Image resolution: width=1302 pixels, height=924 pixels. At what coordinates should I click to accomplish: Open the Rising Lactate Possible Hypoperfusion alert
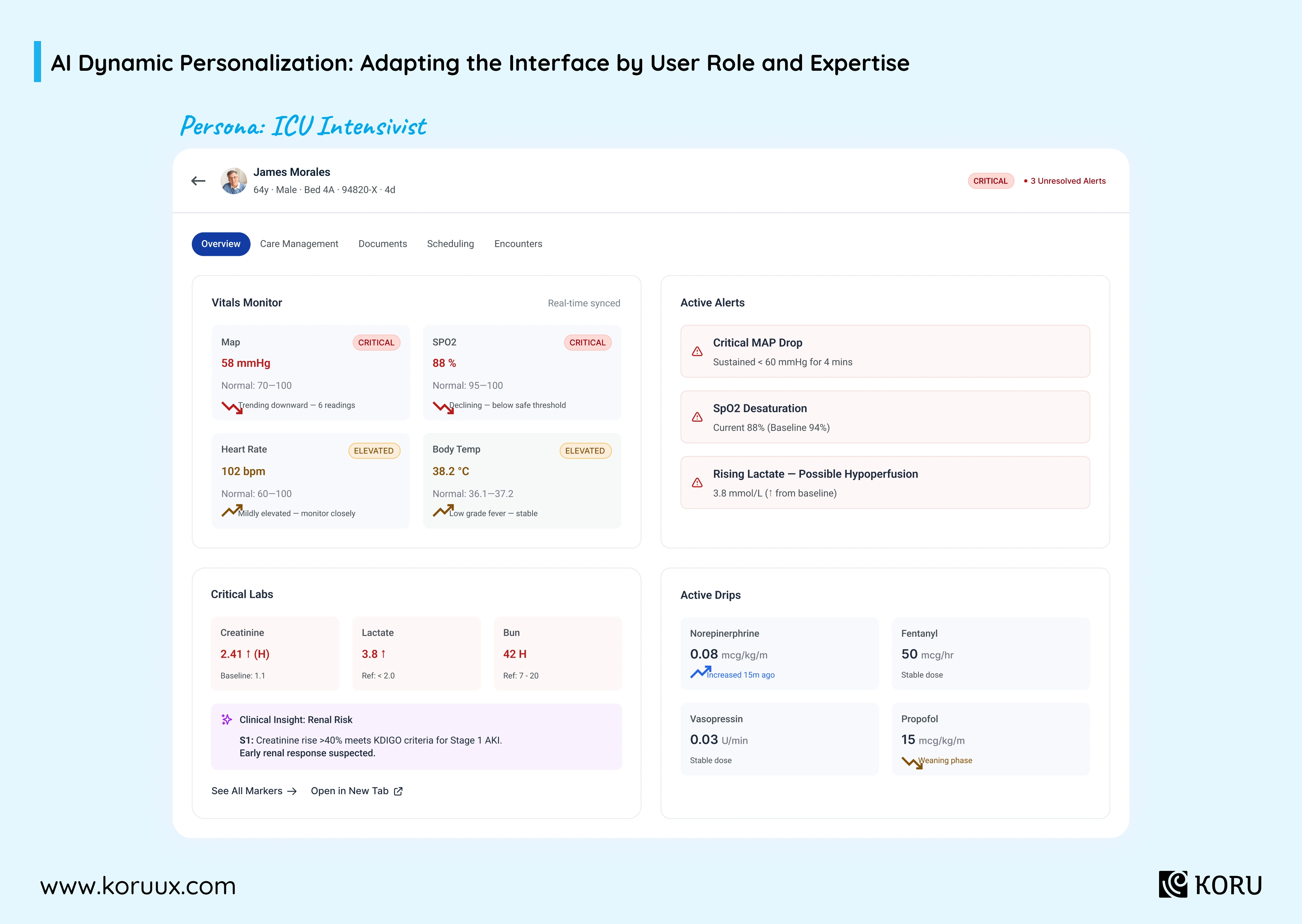[x=885, y=483]
